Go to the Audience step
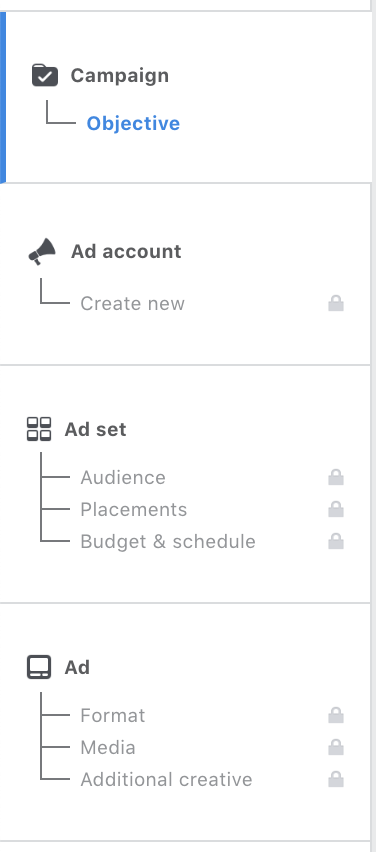 123,478
